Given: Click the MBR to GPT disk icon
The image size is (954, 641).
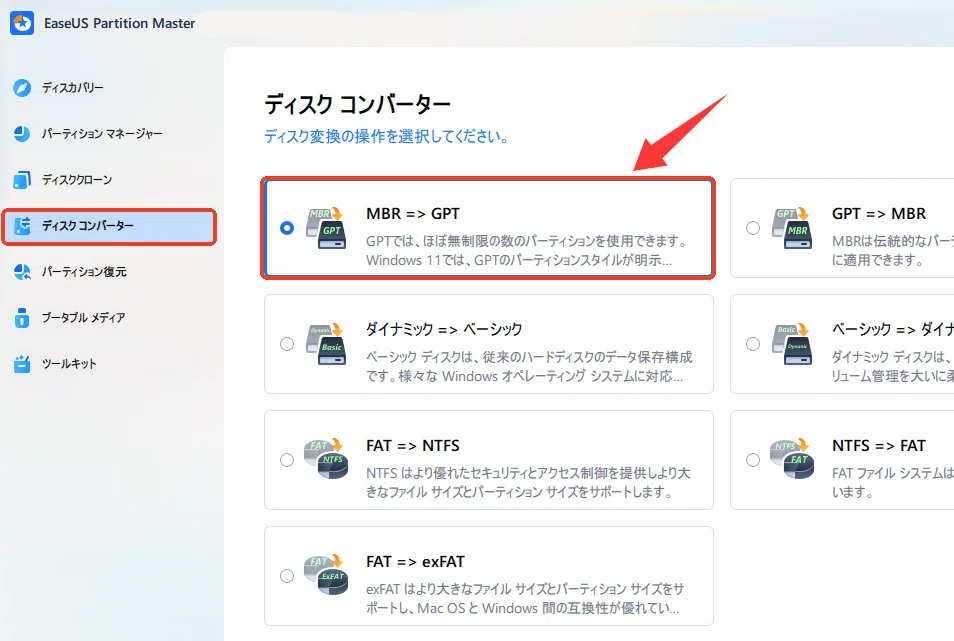Looking at the screenshot, I should [x=326, y=228].
